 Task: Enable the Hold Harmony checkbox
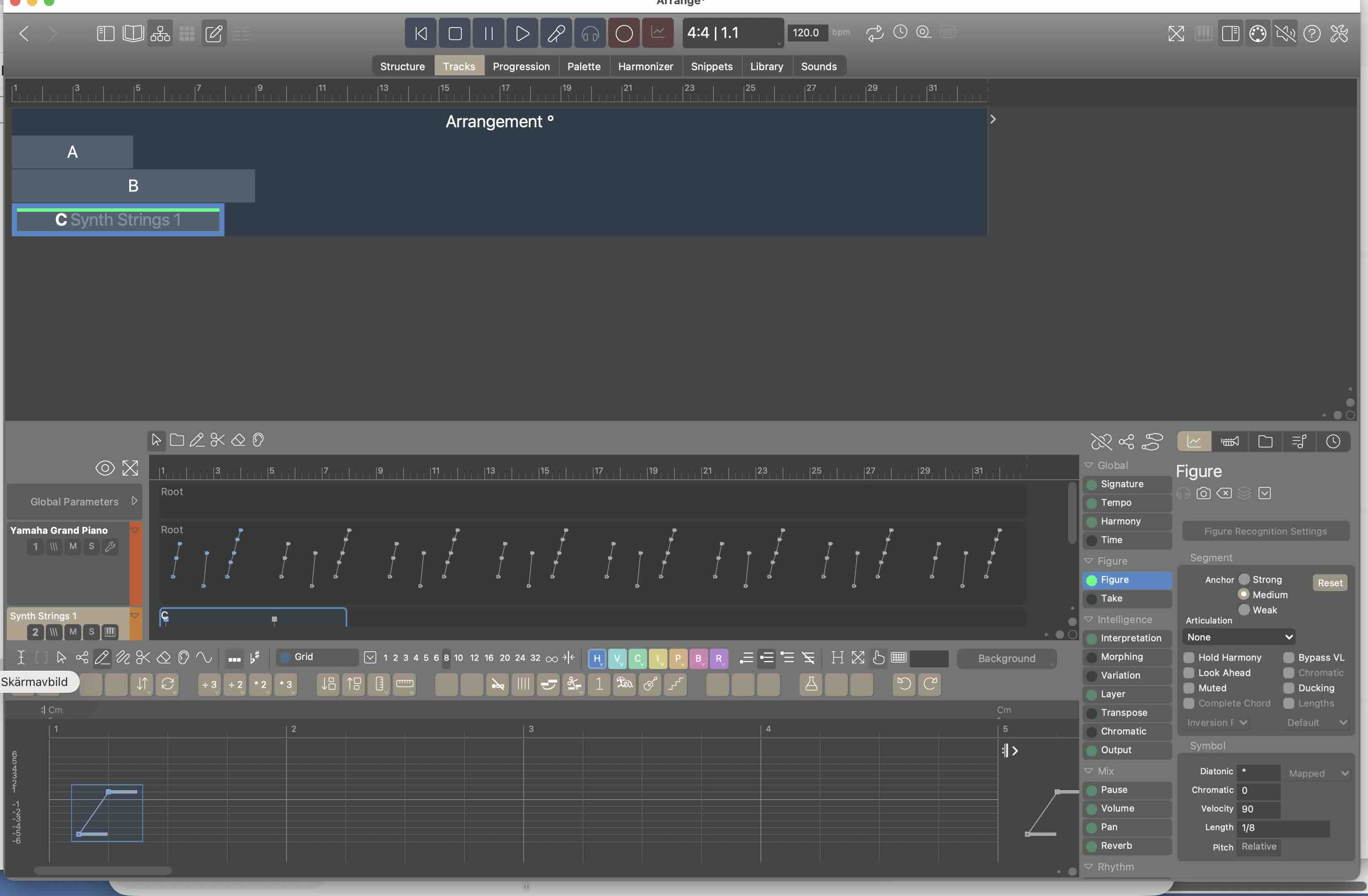[1189, 657]
